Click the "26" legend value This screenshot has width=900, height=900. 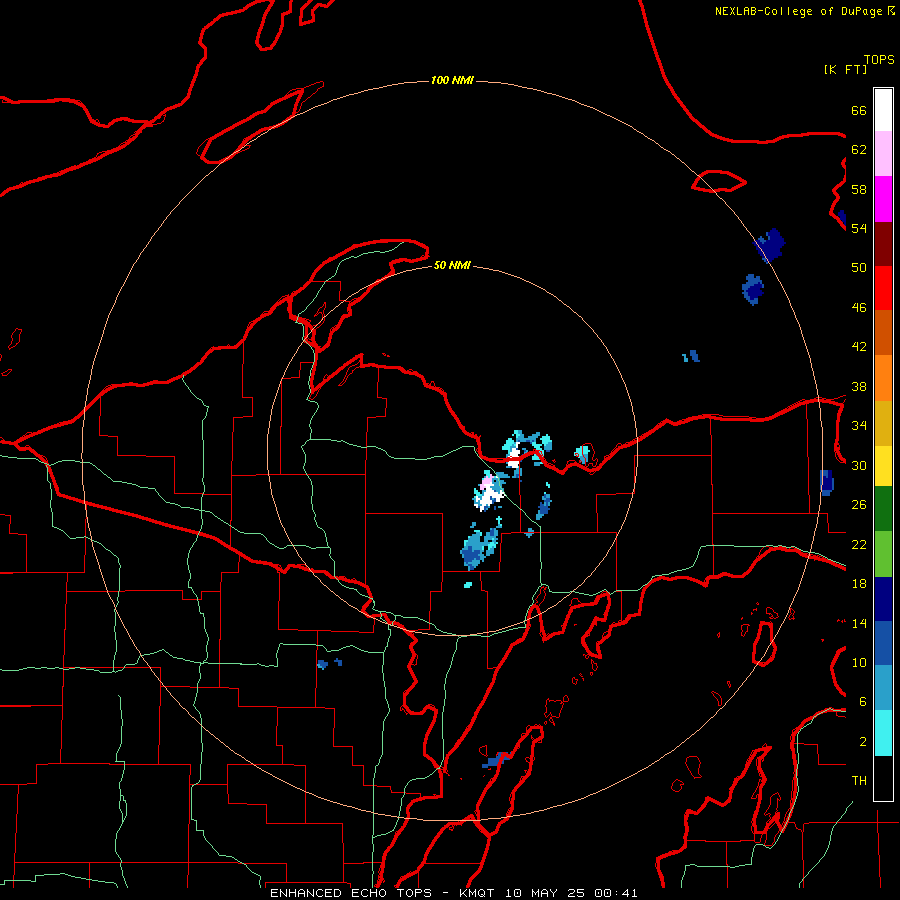(859, 505)
